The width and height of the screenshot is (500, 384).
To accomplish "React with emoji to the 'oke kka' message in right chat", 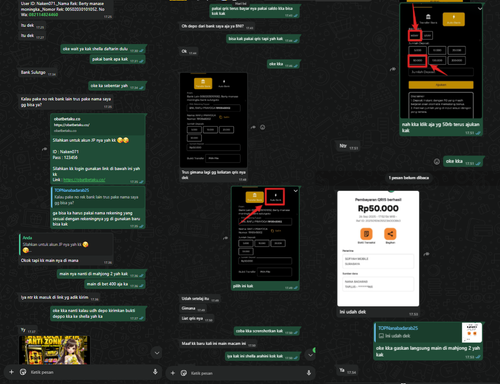I will [x=437, y=161].
